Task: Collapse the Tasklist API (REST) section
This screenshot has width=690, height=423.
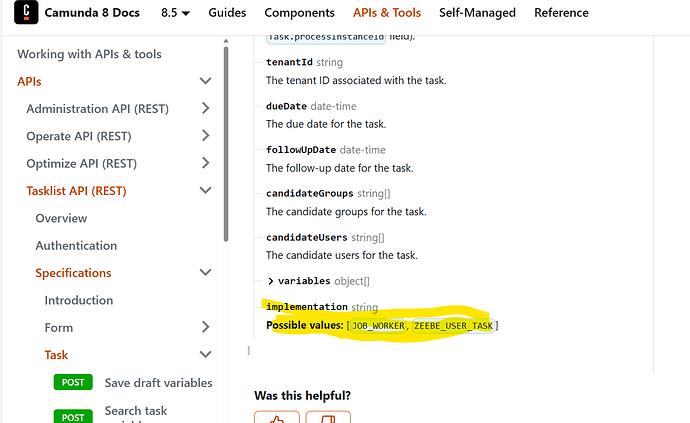Action: [x=206, y=190]
